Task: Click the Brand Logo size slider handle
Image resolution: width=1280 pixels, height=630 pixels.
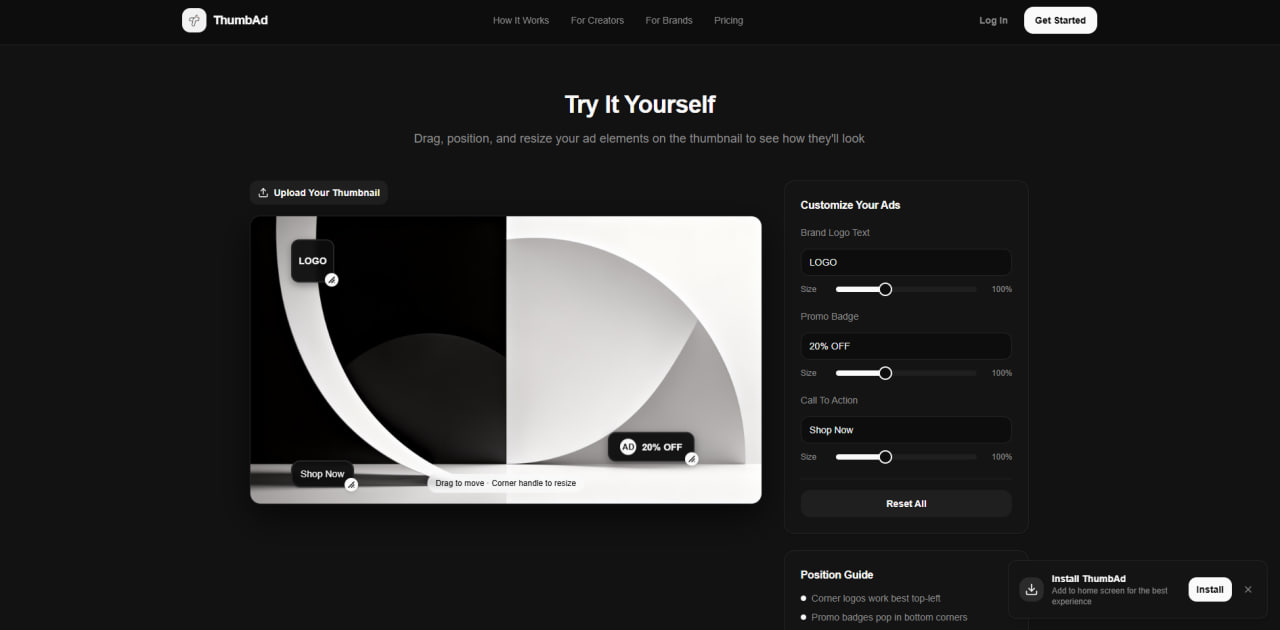Action: (885, 289)
